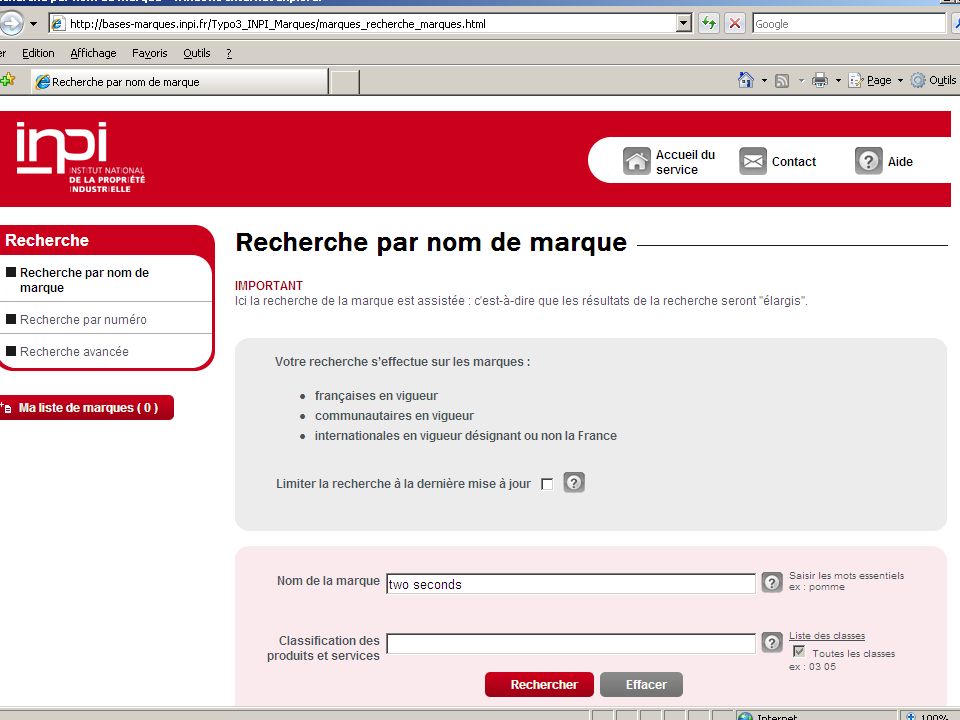
Task: Expand the address bar URL dropdown
Action: 684,23
